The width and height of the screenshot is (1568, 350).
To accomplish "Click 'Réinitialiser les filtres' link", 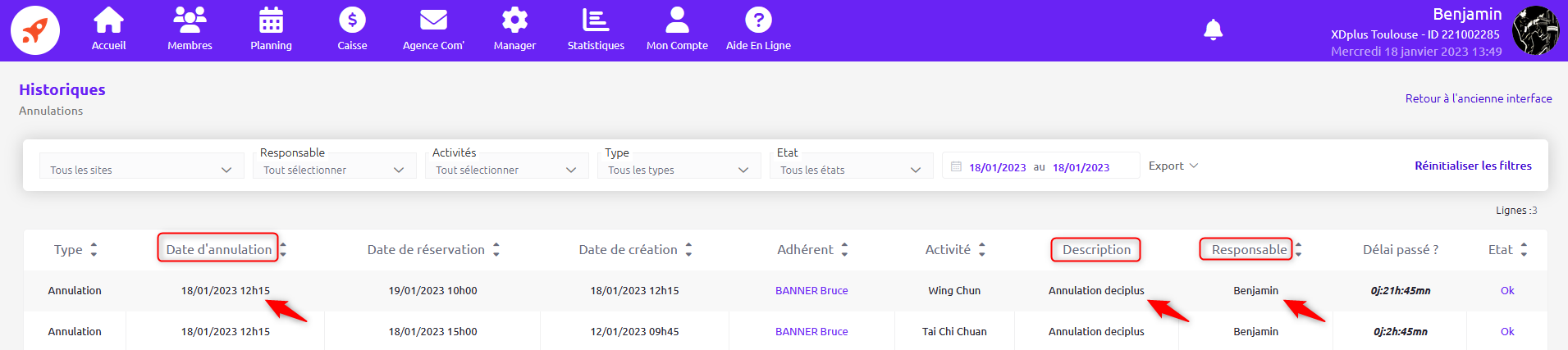I will coord(1473,166).
